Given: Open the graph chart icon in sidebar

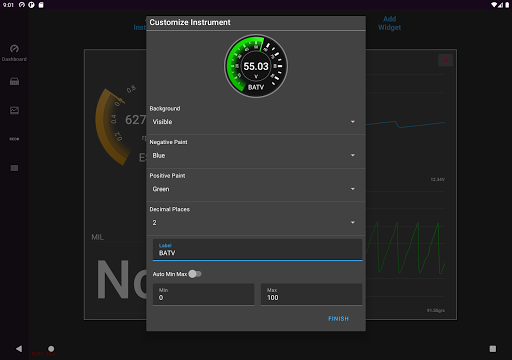Looking at the screenshot, I should pyautogui.click(x=14, y=110).
